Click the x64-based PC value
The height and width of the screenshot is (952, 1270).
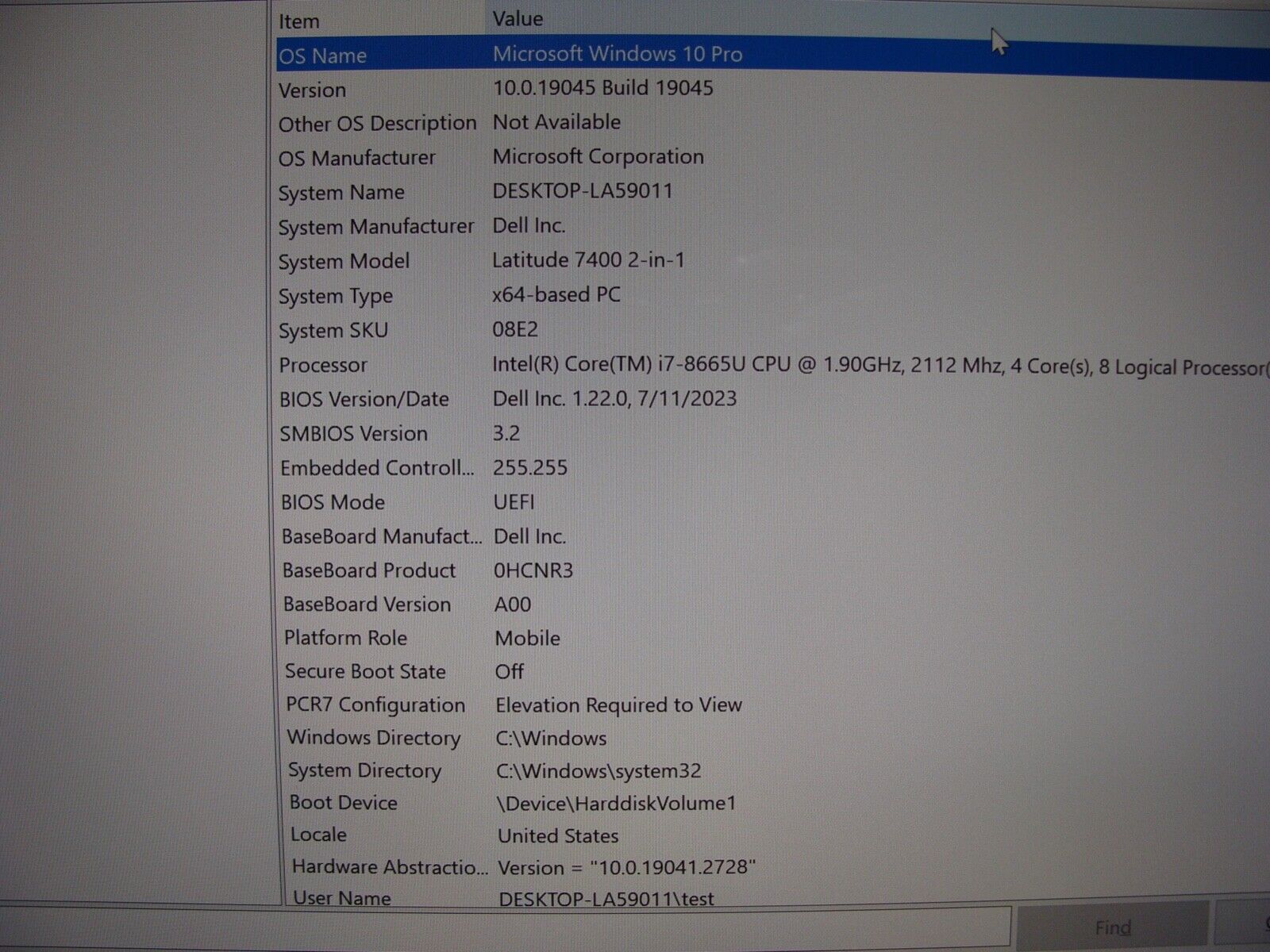point(556,295)
